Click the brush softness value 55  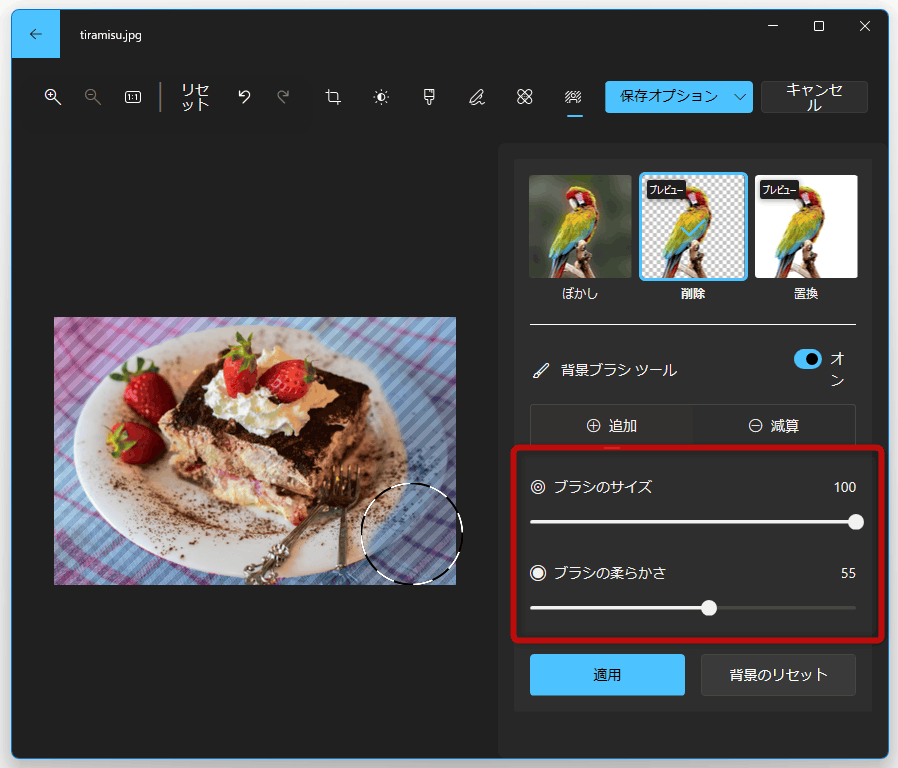pos(848,573)
